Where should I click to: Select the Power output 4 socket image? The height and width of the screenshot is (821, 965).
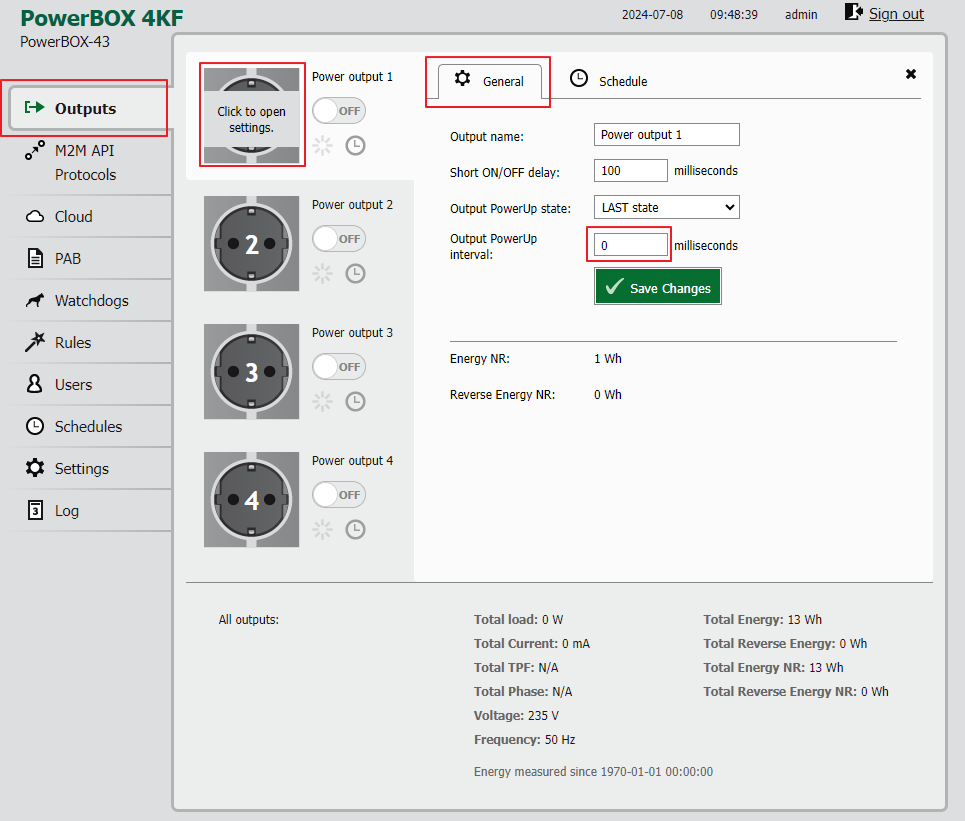[252, 500]
